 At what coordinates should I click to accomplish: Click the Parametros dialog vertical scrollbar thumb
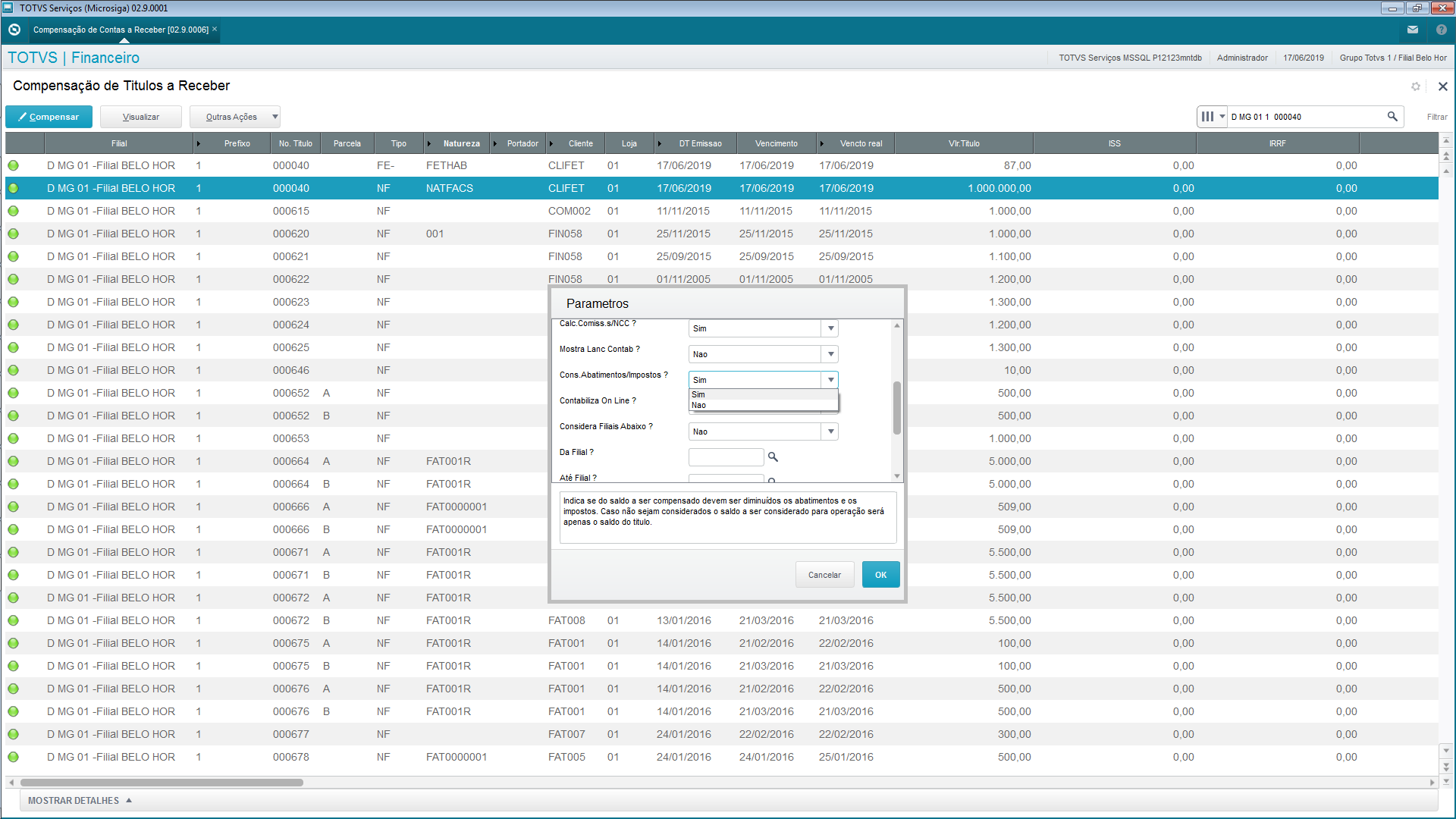(896, 407)
